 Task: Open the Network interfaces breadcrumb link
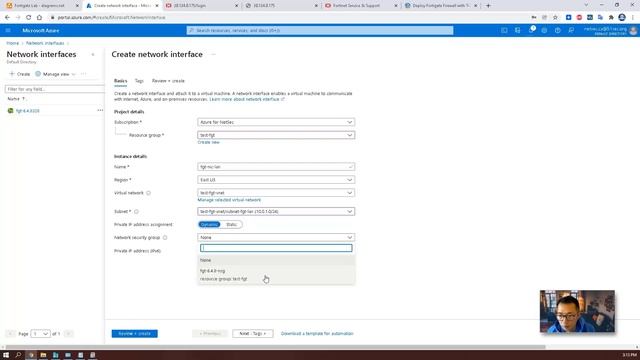click(x=45, y=43)
